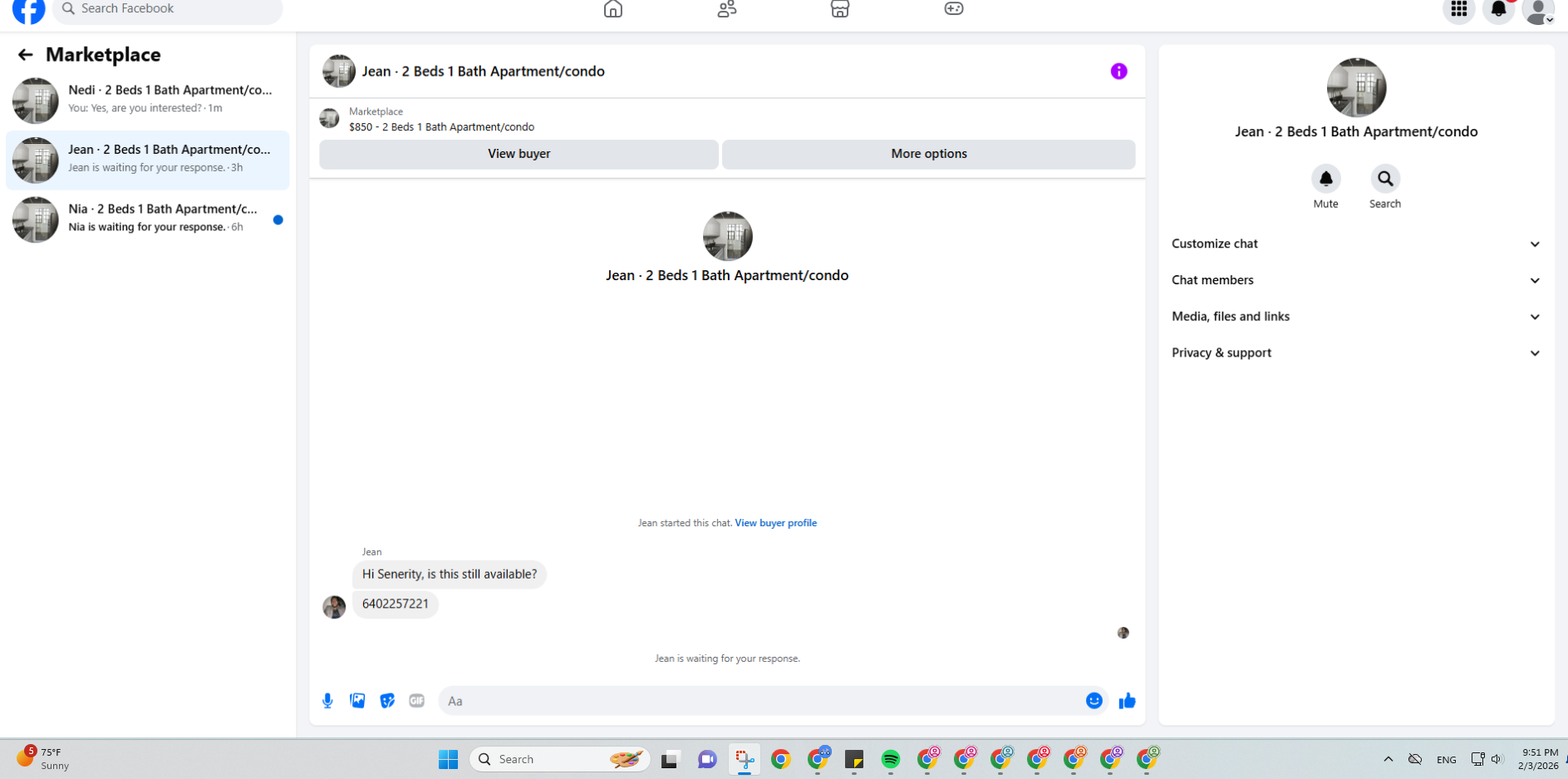Open the Sticky Notes taskbar icon
The width and height of the screenshot is (1568, 779).
tap(854, 759)
